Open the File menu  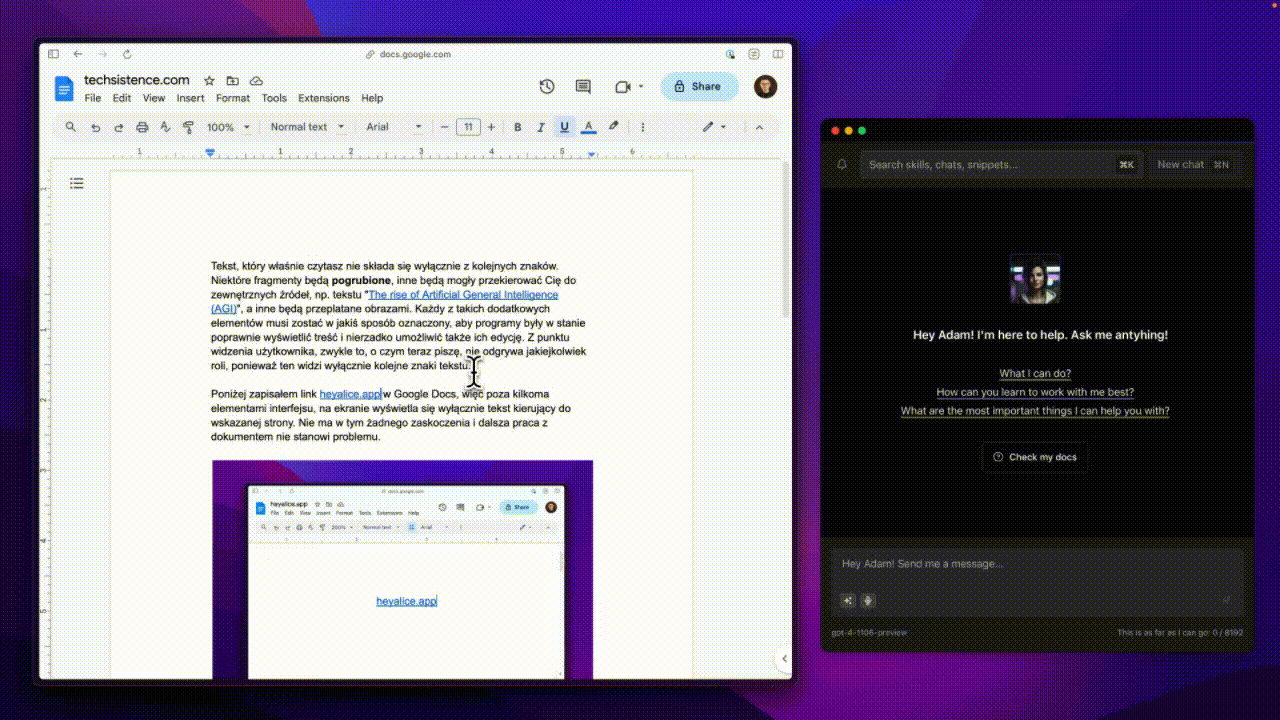coord(93,98)
